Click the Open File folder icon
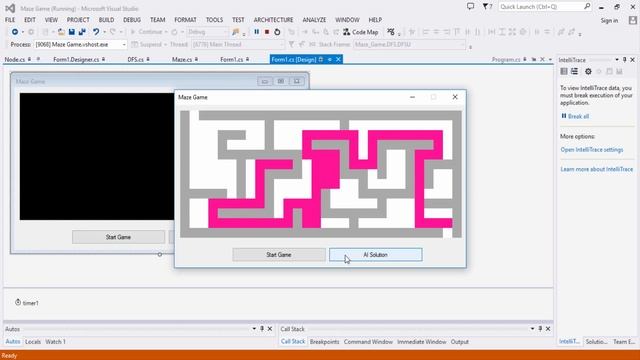Image resolution: width=640 pixels, height=360 pixels. point(61,32)
